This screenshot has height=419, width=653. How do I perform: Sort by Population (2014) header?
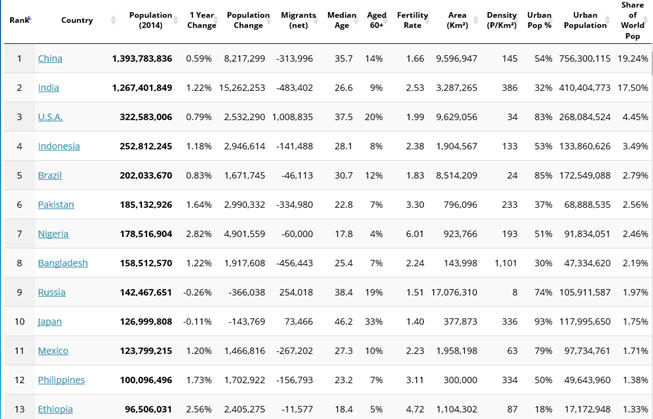pos(150,20)
